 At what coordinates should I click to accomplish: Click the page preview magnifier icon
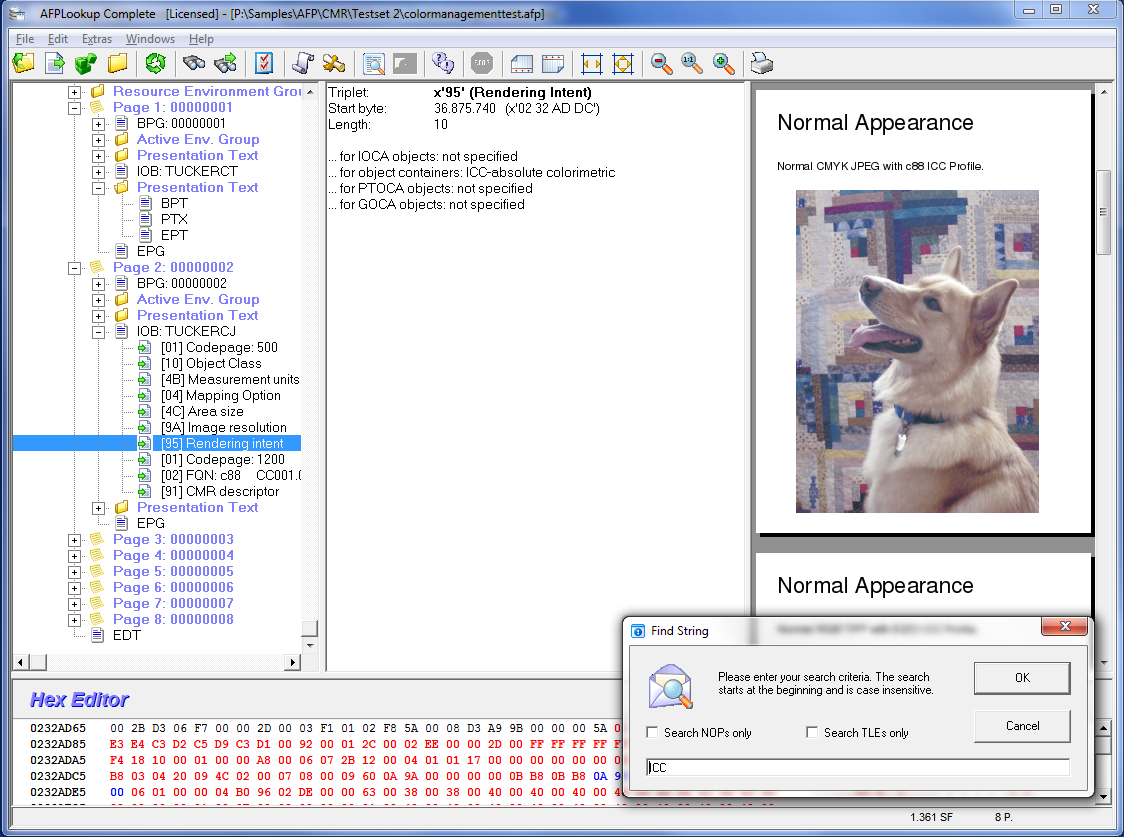pos(373,64)
